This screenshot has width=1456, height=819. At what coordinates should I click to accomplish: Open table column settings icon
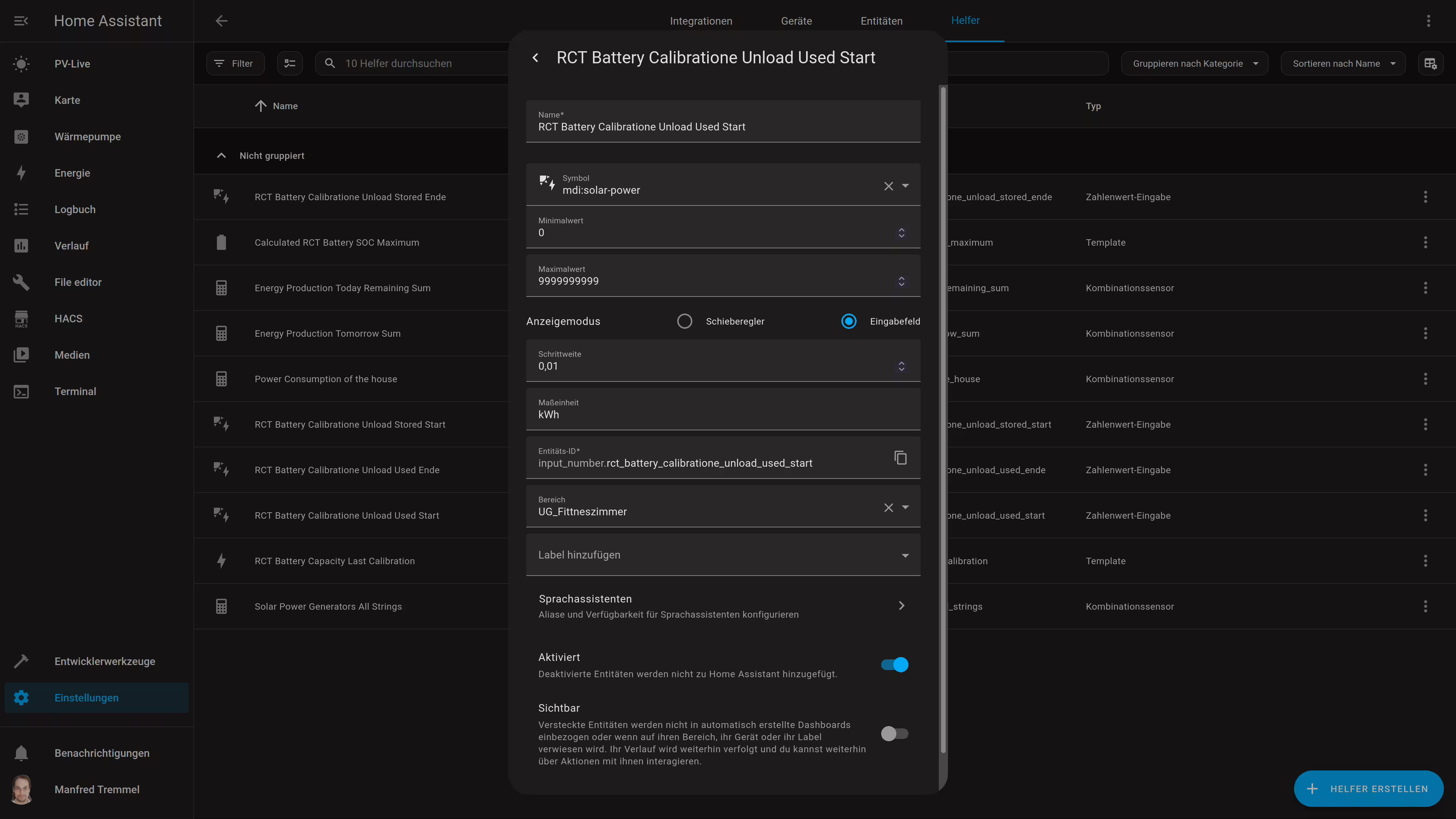[1430, 63]
